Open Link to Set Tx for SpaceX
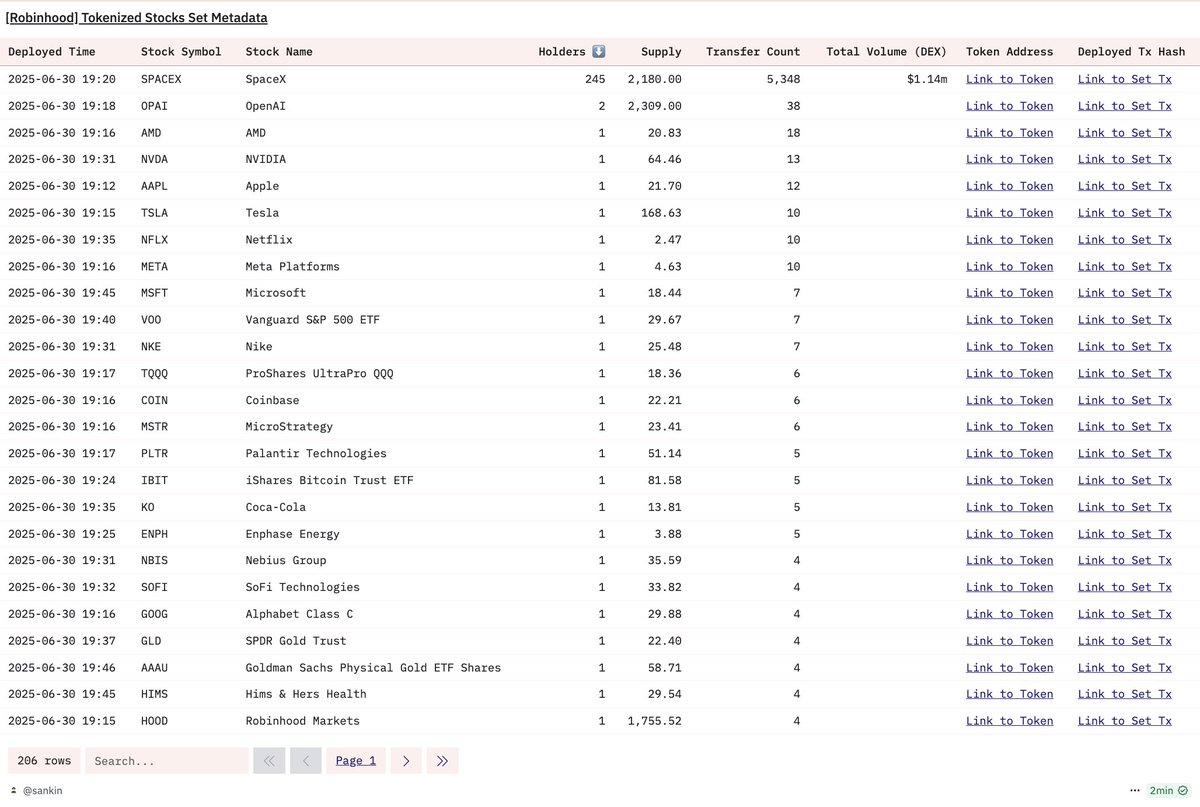The height and width of the screenshot is (807, 1200). (x=1125, y=79)
